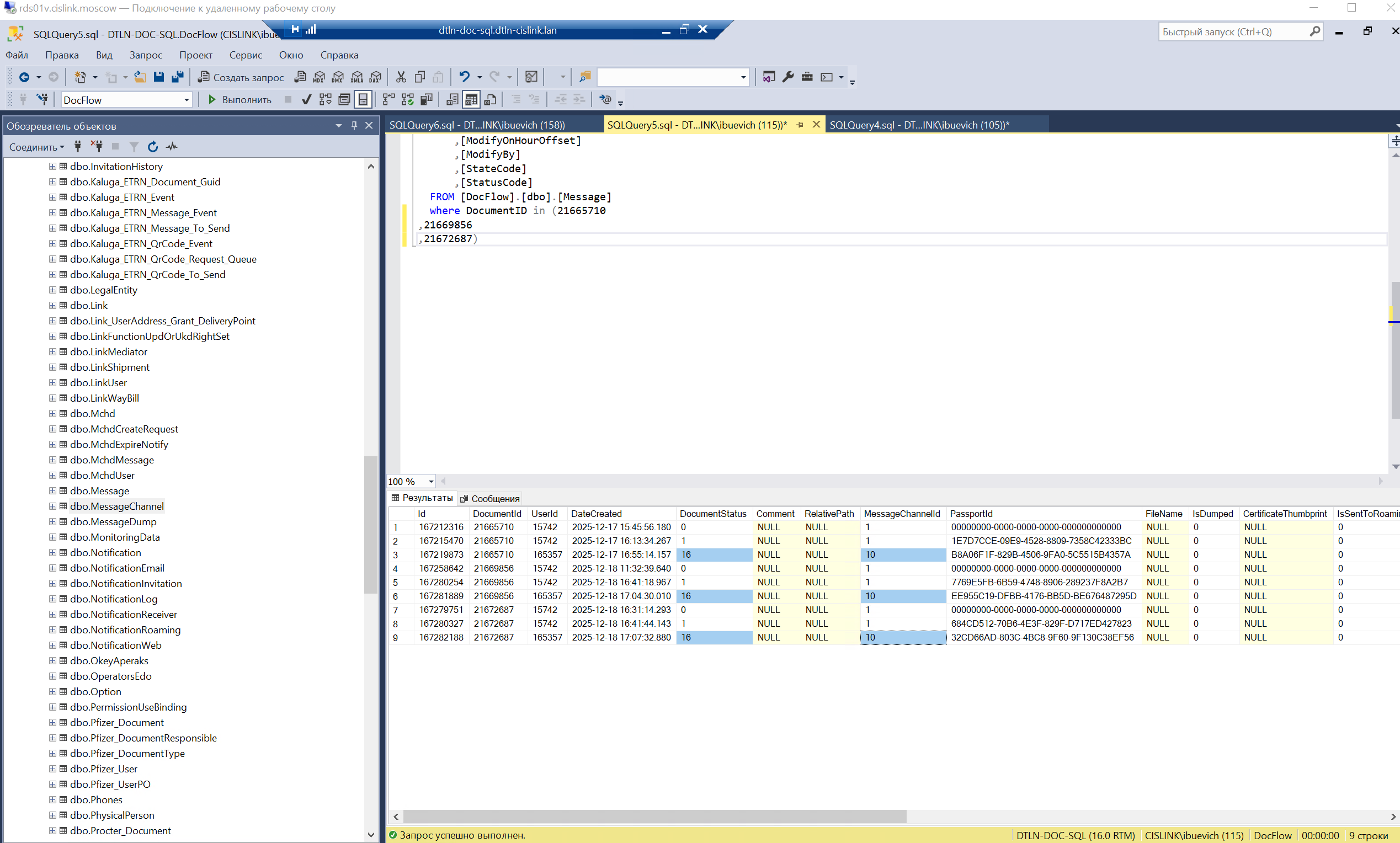Open the 100 % zoom dropdown
This screenshot has width=1400, height=843.
click(430, 482)
